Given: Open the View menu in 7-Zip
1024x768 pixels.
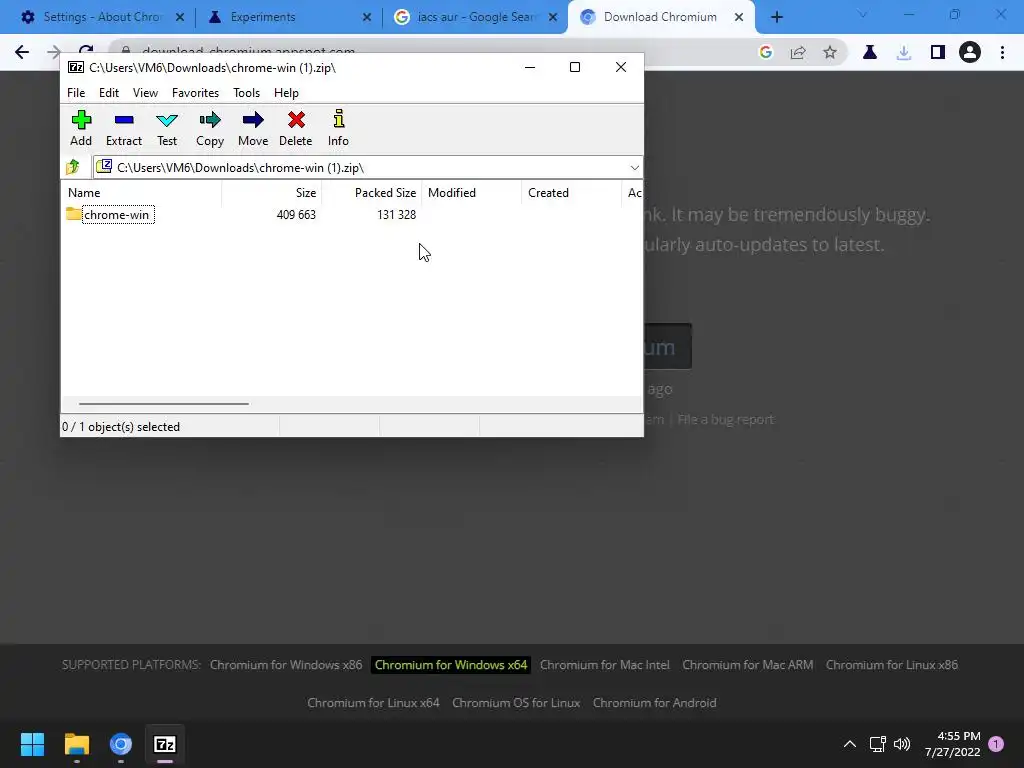Looking at the screenshot, I should [145, 93].
